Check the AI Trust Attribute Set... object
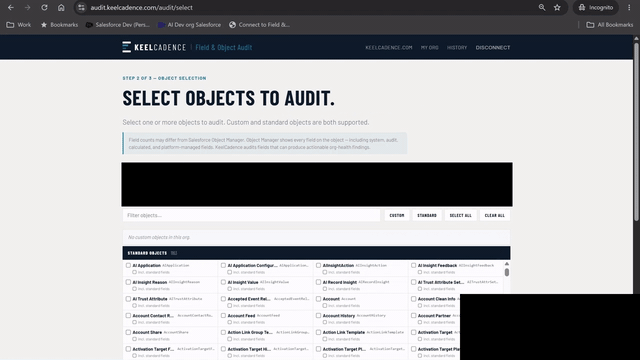The height and width of the screenshot is (360, 640). tap(413, 282)
